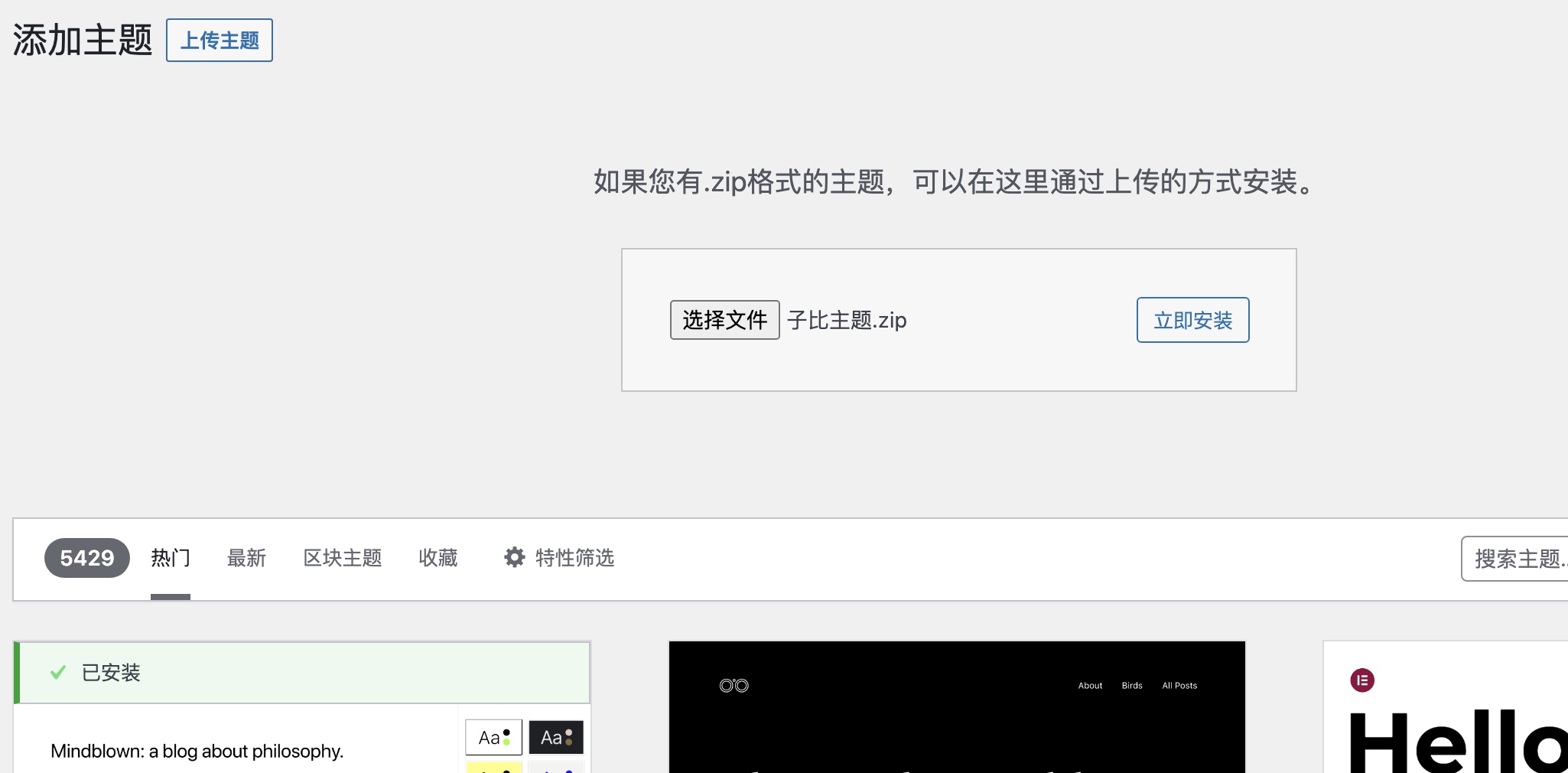The width and height of the screenshot is (1568, 773).
Task: Click the All Posts link in the theme preview
Action: click(1179, 685)
